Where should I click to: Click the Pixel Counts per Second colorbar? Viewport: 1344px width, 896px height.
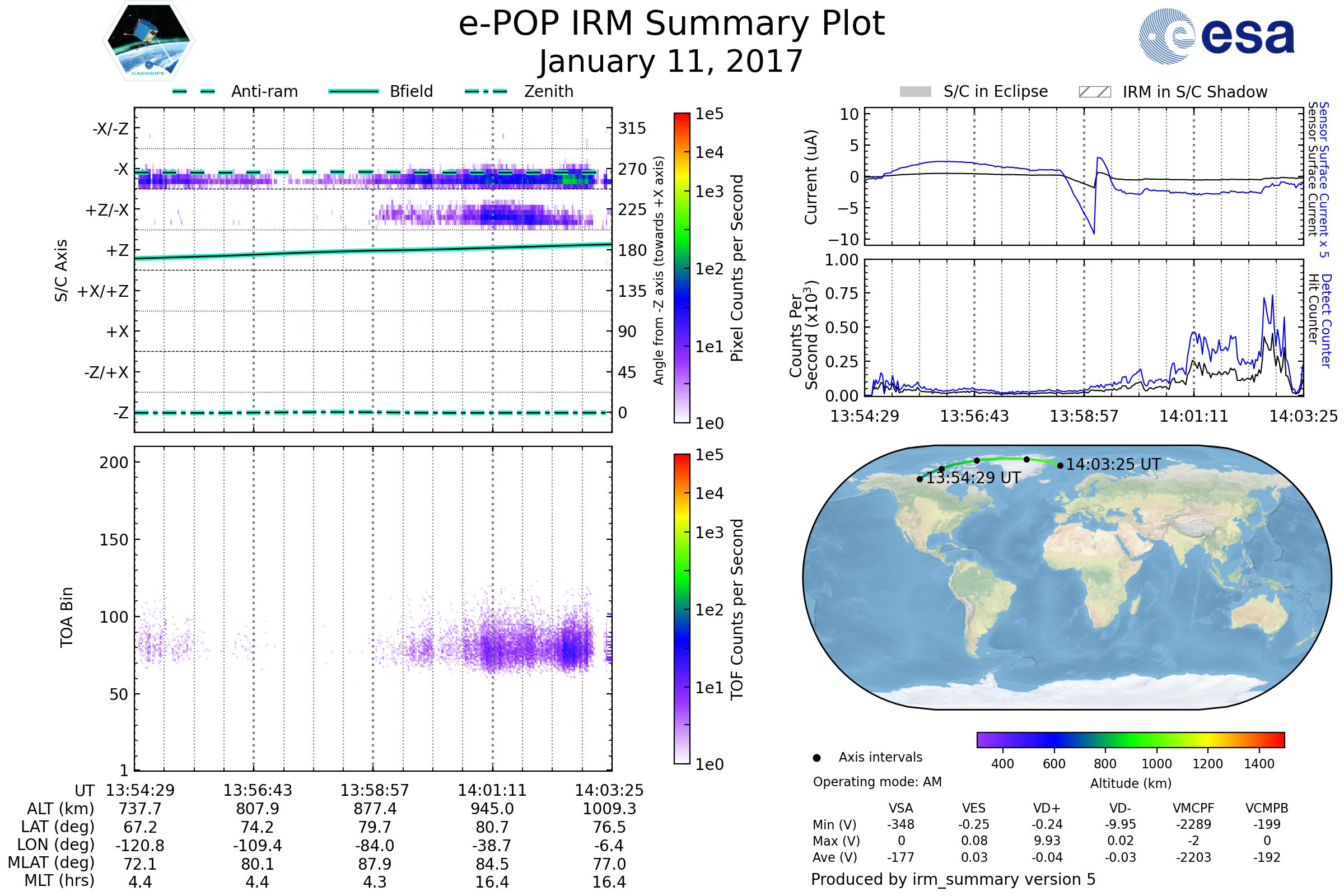click(x=682, y=268)
